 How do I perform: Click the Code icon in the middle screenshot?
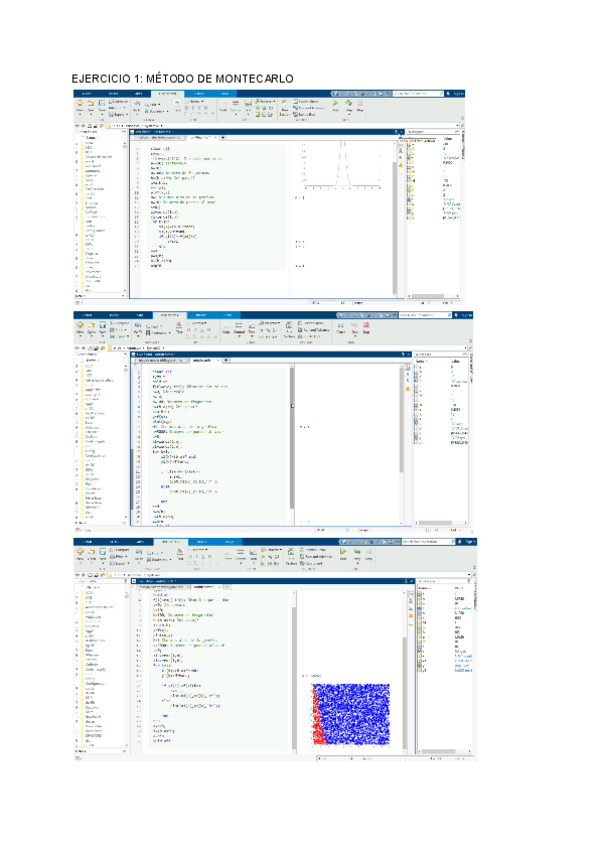(226, 326)
